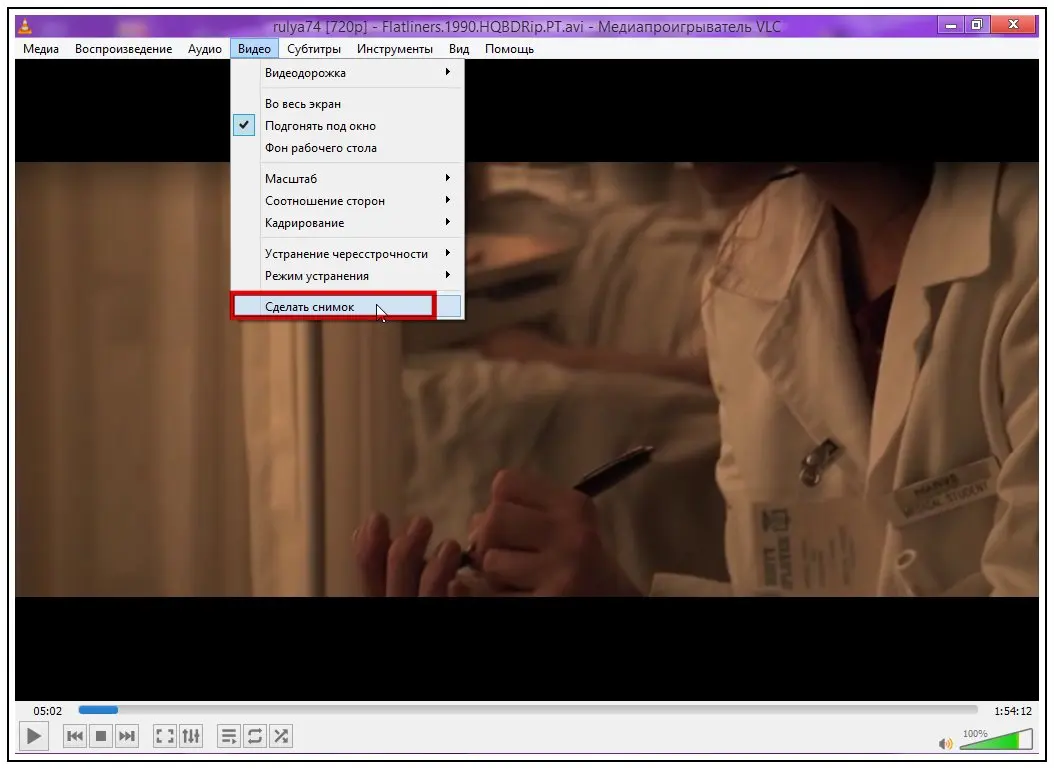Show the playlist icon
This screenshot has height=769, width=1054.
(229, 737)
